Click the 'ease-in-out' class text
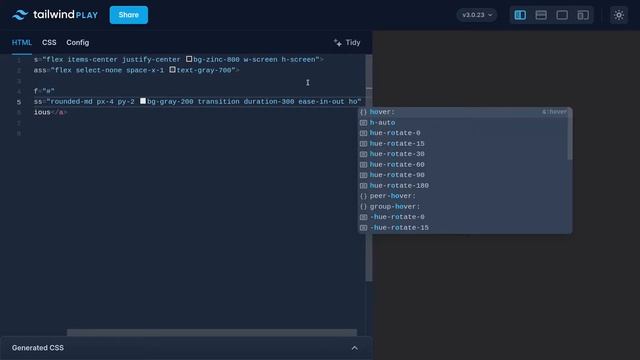The height and width of the screenshot is (360, 640). [x=321, y=102]
